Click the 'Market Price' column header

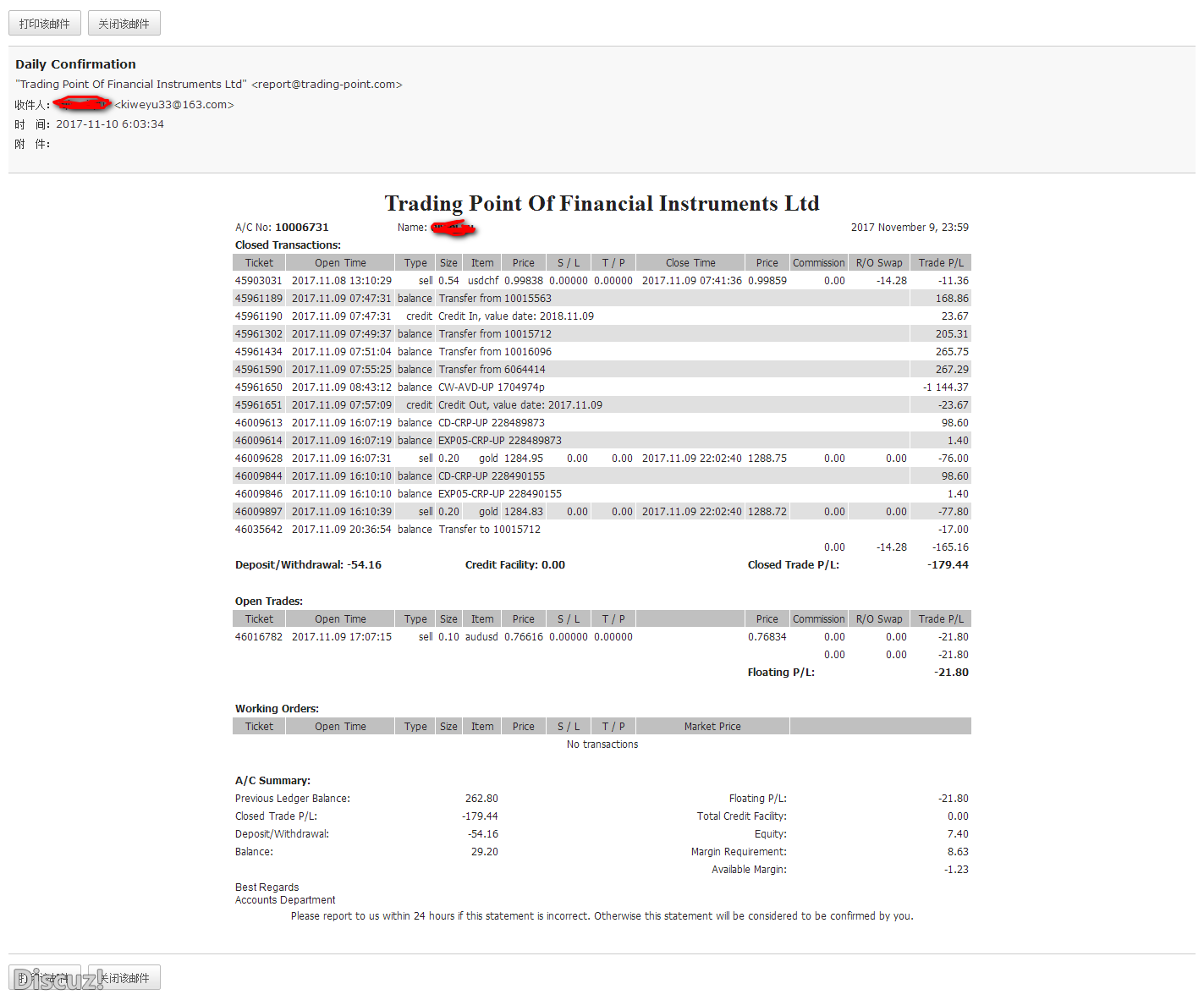point(712,727)
